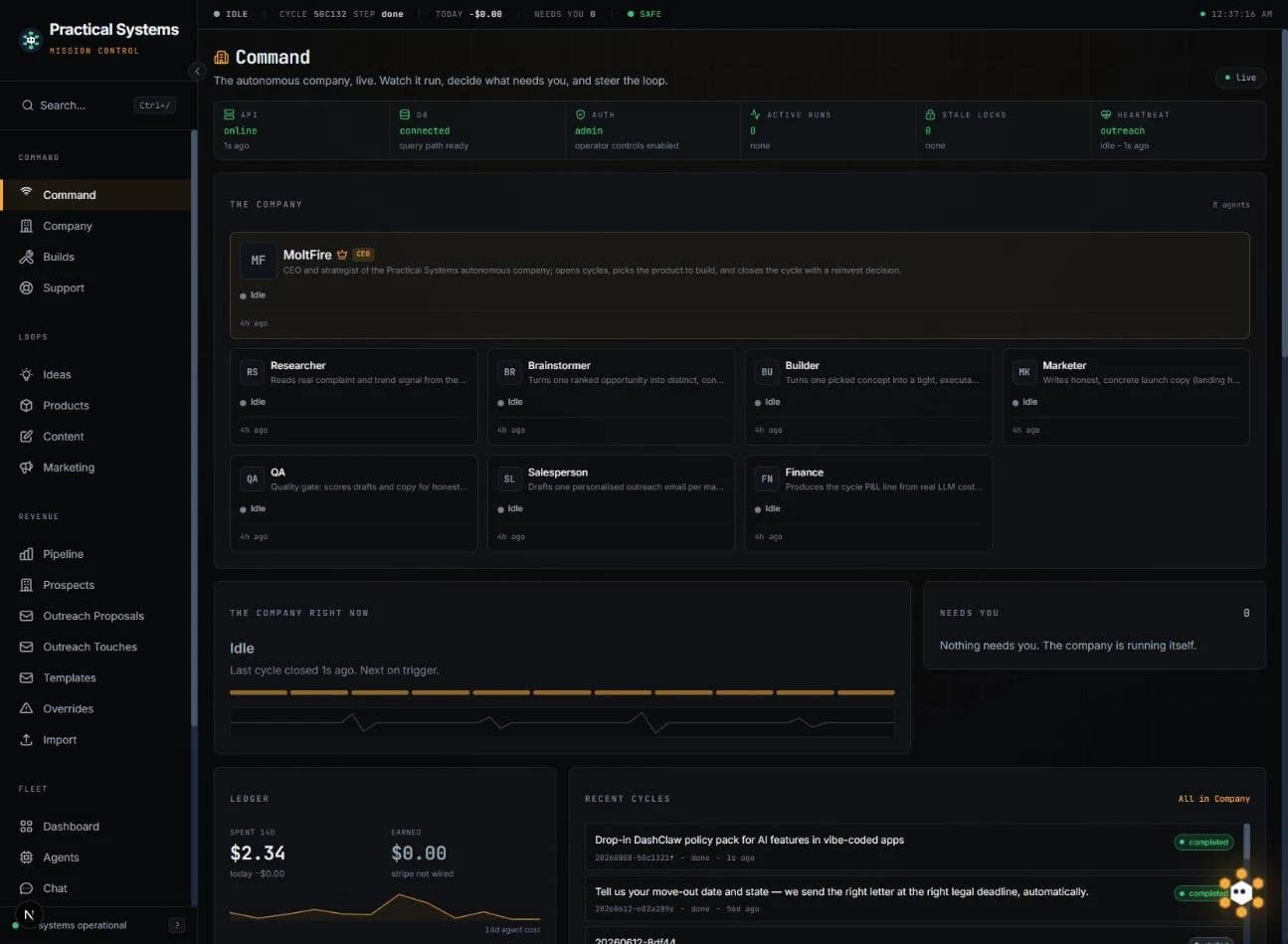Click the Templates mail icon
Viewport: 1288px width, 944px height.
click(x=27, y=677)
